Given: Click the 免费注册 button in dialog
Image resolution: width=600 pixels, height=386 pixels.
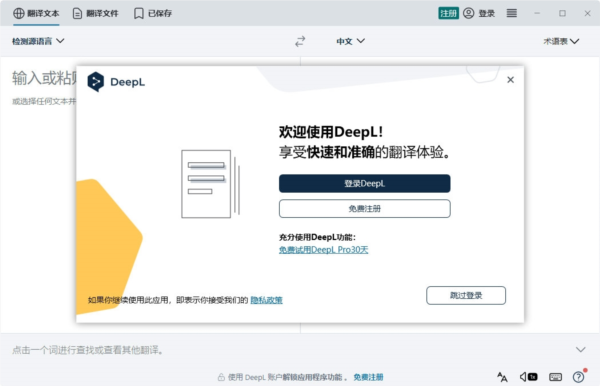Looking at the screenshot, I should coord(364,208).
